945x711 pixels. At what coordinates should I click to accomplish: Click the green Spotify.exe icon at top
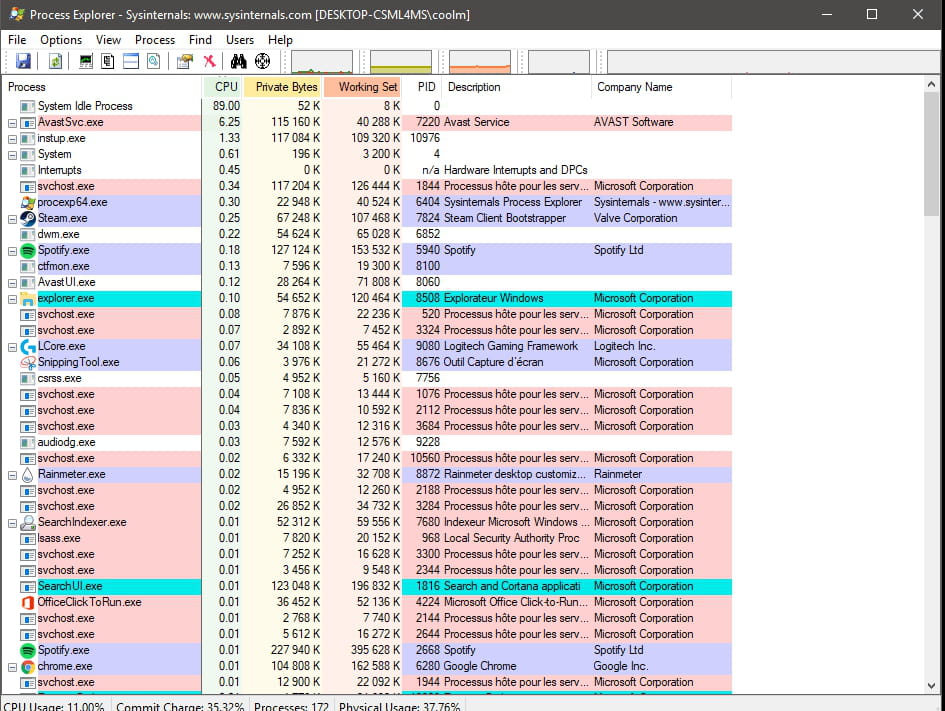[28, 250]
